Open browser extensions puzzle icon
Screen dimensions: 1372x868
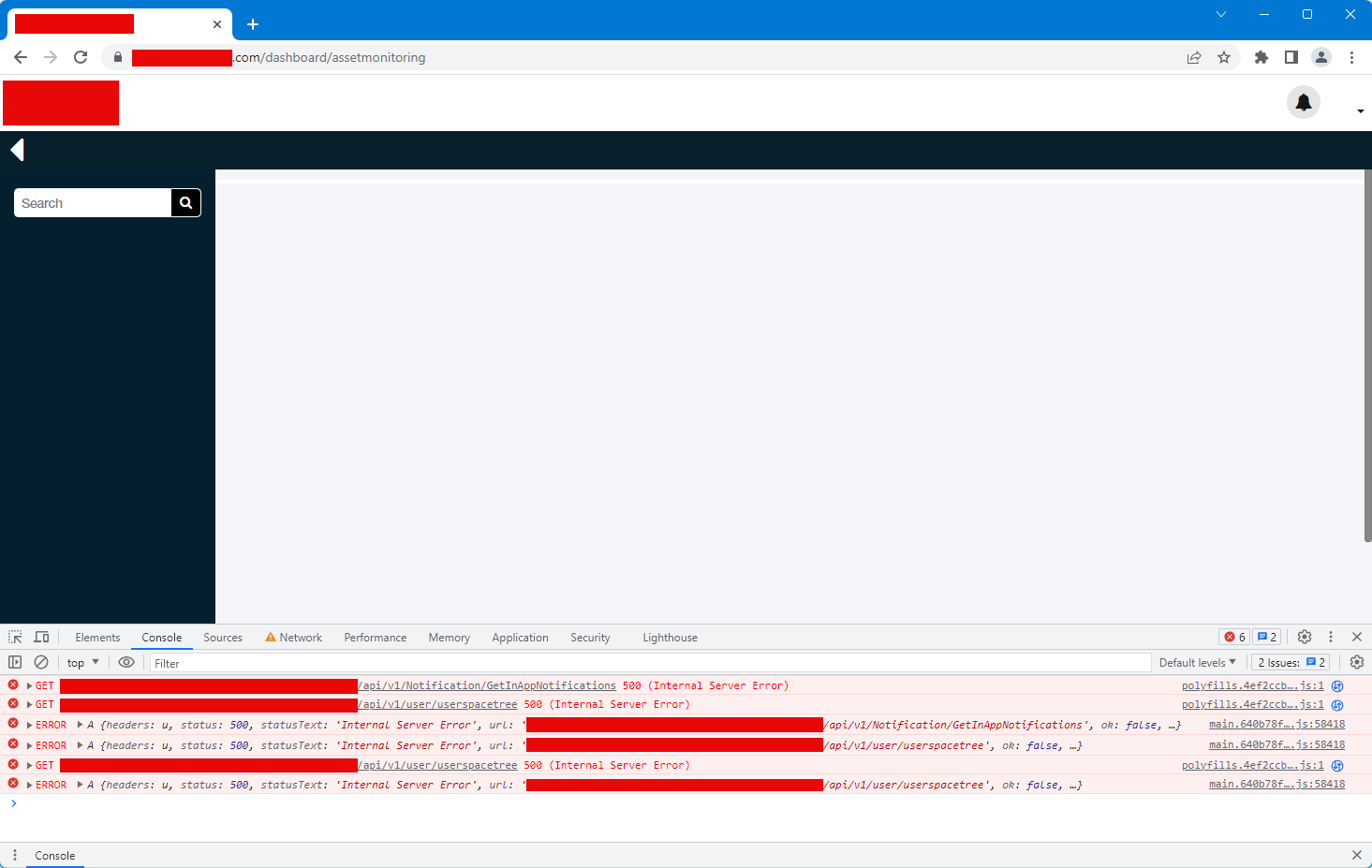coord(1261,57)
